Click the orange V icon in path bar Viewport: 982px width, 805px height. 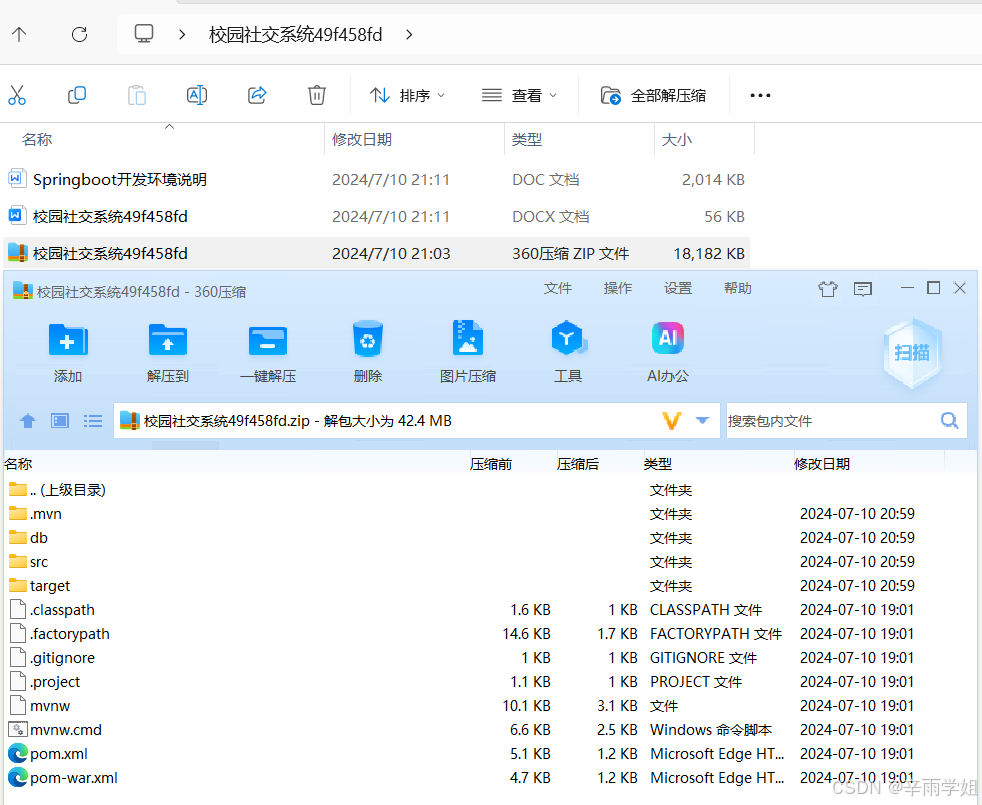click(x=671, y=421)
